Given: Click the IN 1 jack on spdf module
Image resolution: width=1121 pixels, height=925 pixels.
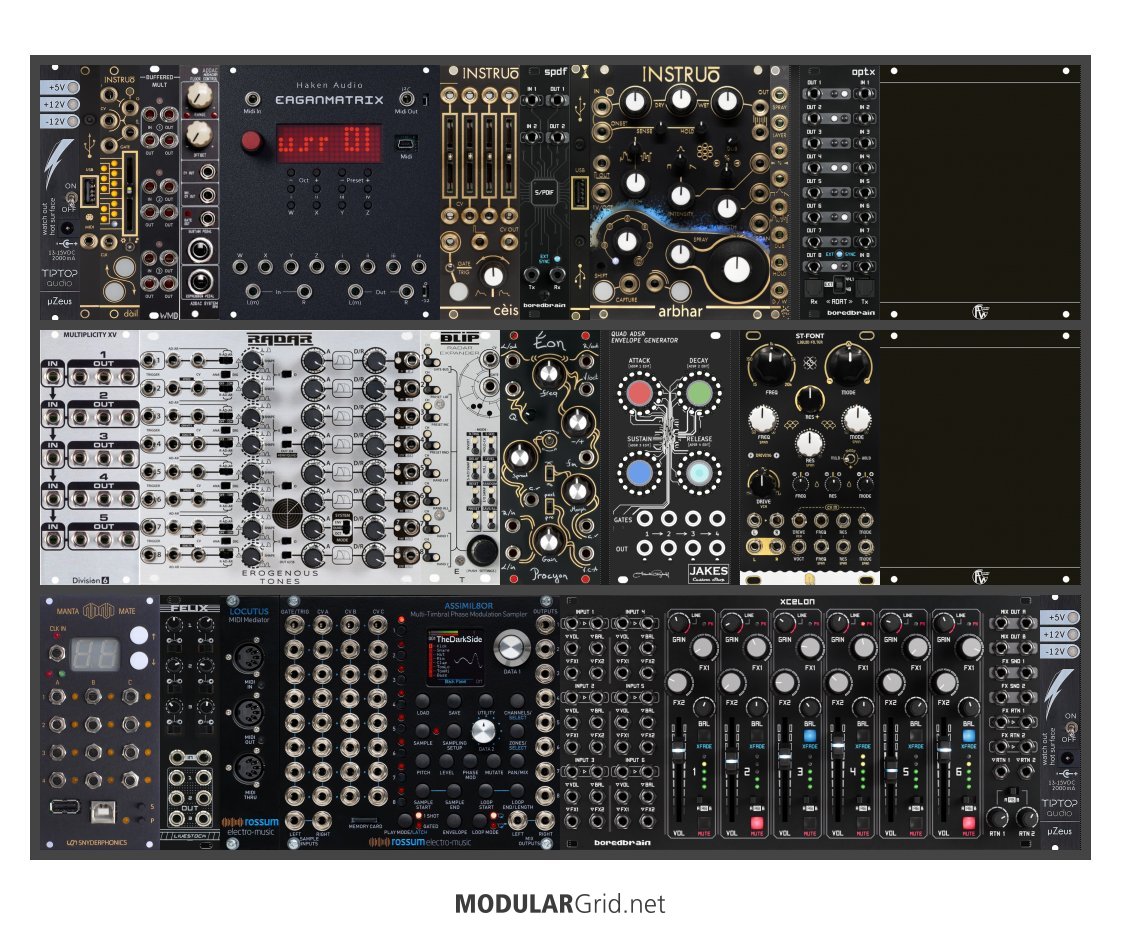Looking at the screenshot, I should (531, 100).
